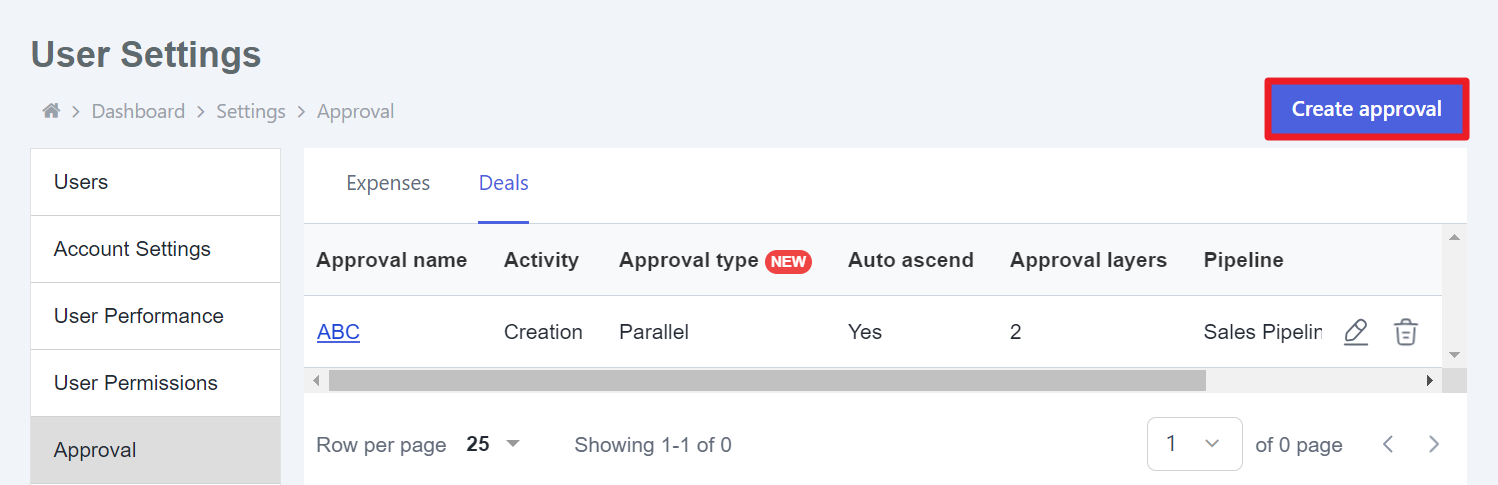Screen dimensions: 1498x485
Task: Go to next page arrow
Action: (x=1434, y=444)
